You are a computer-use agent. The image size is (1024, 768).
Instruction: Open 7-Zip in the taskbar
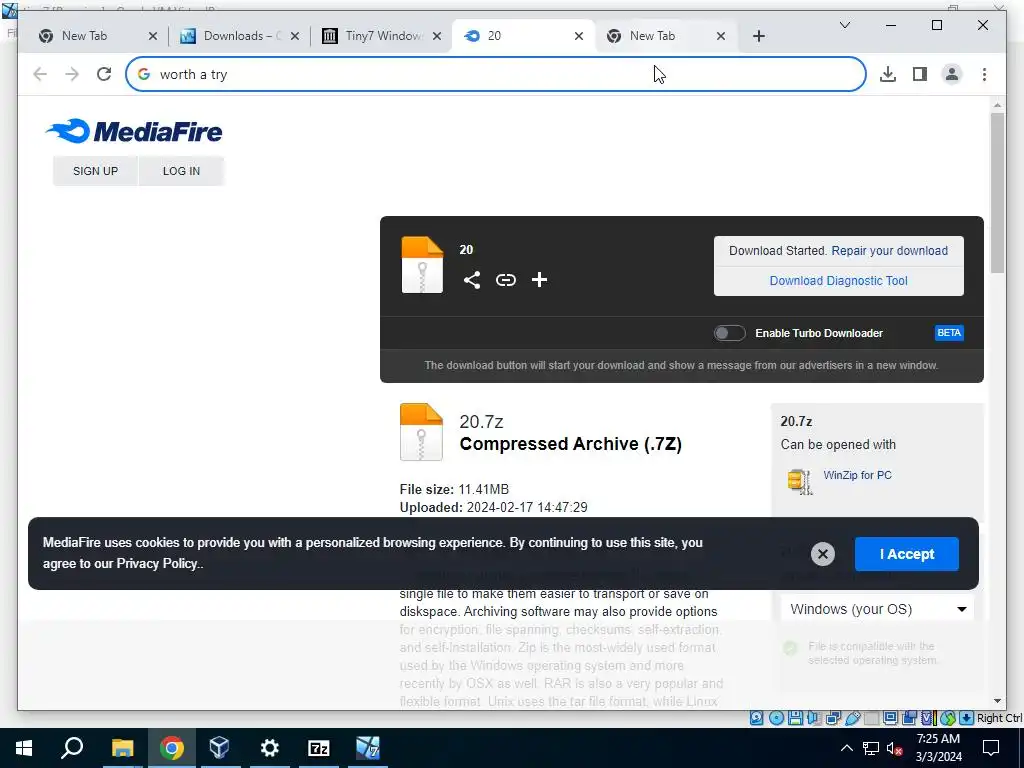tap(318, 748)
